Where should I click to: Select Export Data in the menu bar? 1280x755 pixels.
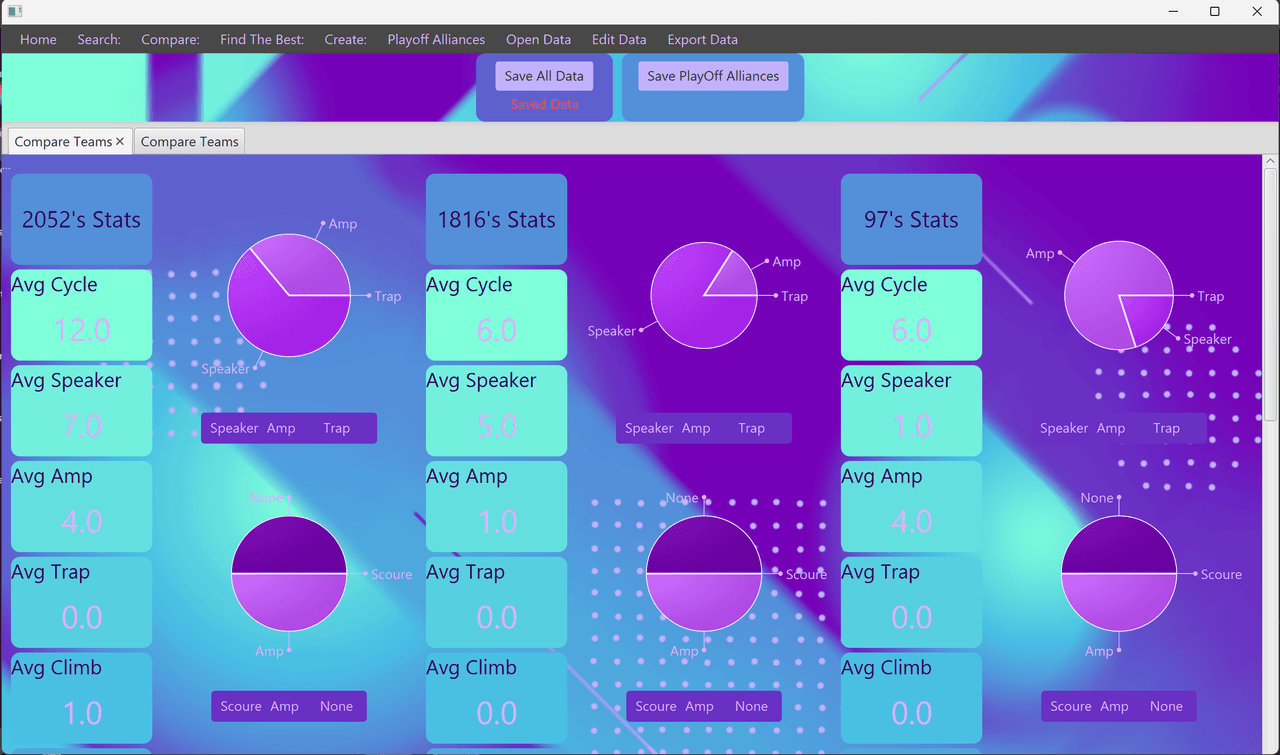pyautogui.click(x=702, y=40)
